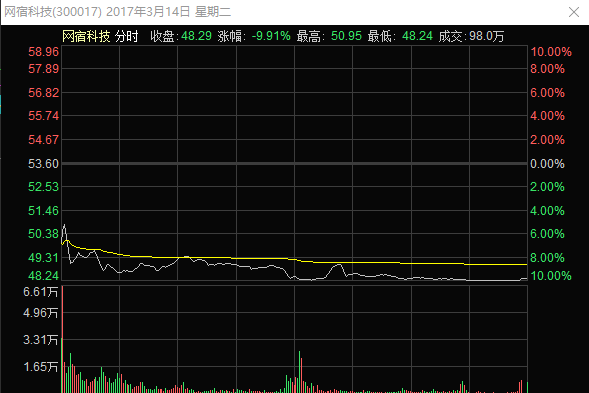Click the 57.89 price axis label
The width and height of the screenshot is (589, 393).
[x=44, y=69]
